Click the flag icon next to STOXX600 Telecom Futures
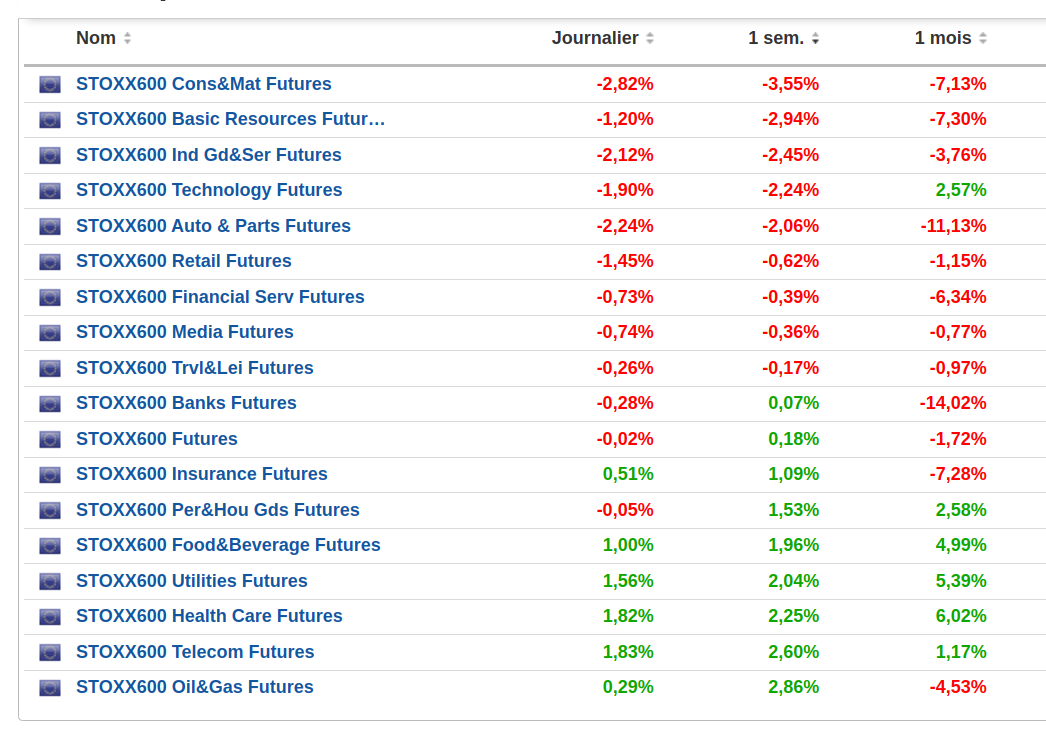Image resolution: width=1046 pixels, height=739 pixels. click(x=50, y=653)
